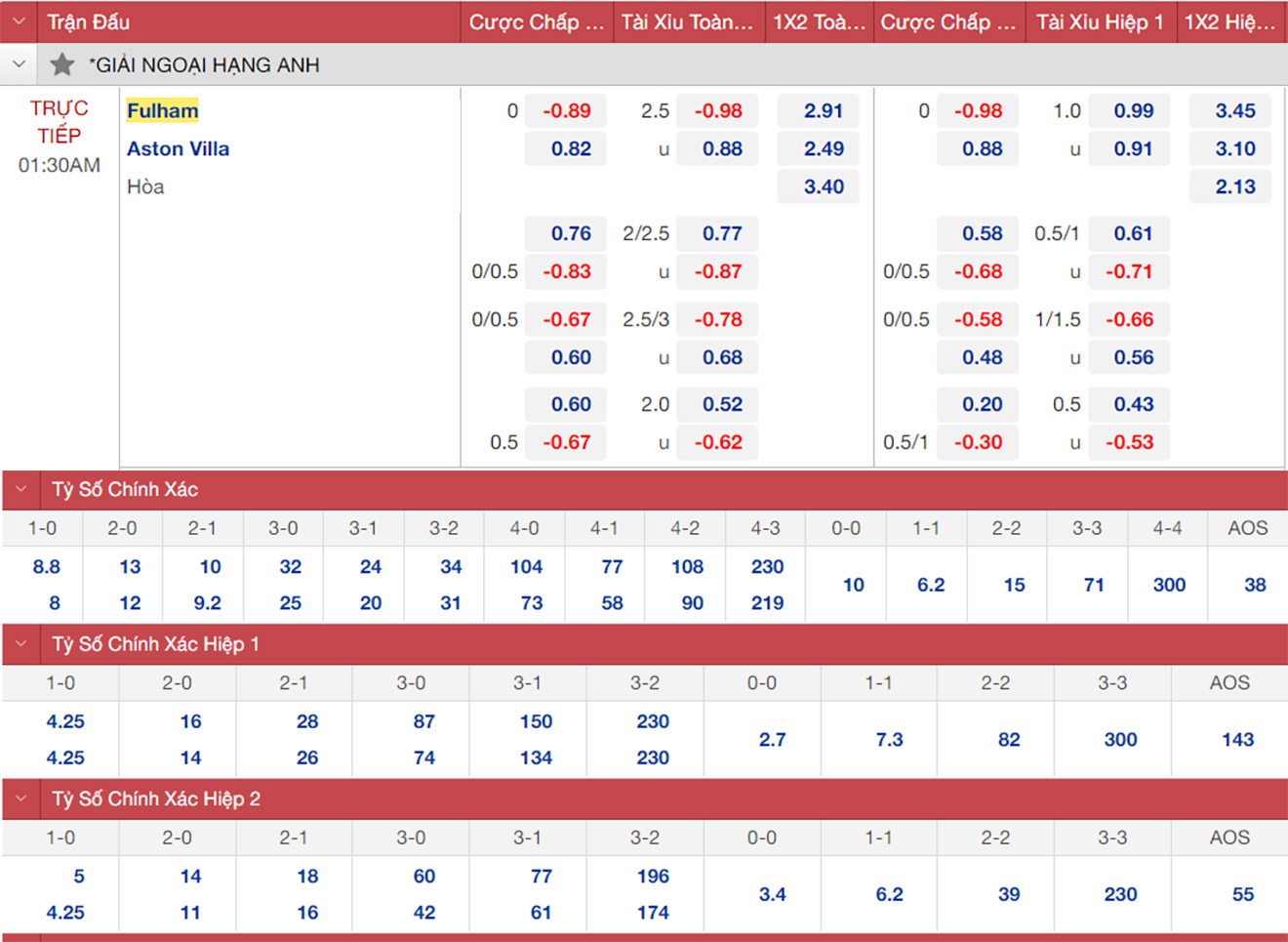Choose full-time over 2.5 odds -0.98
The width and height of the screenshot is (1288, 942).
(x=718, y=111)
